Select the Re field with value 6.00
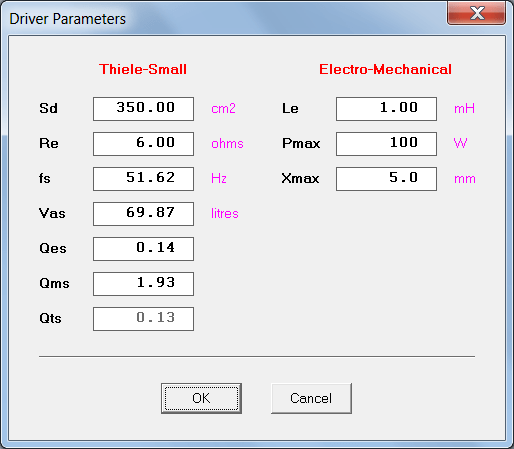The height and width of the screenshot is (449, 514). pyautogui.click(x=143, y=144)
